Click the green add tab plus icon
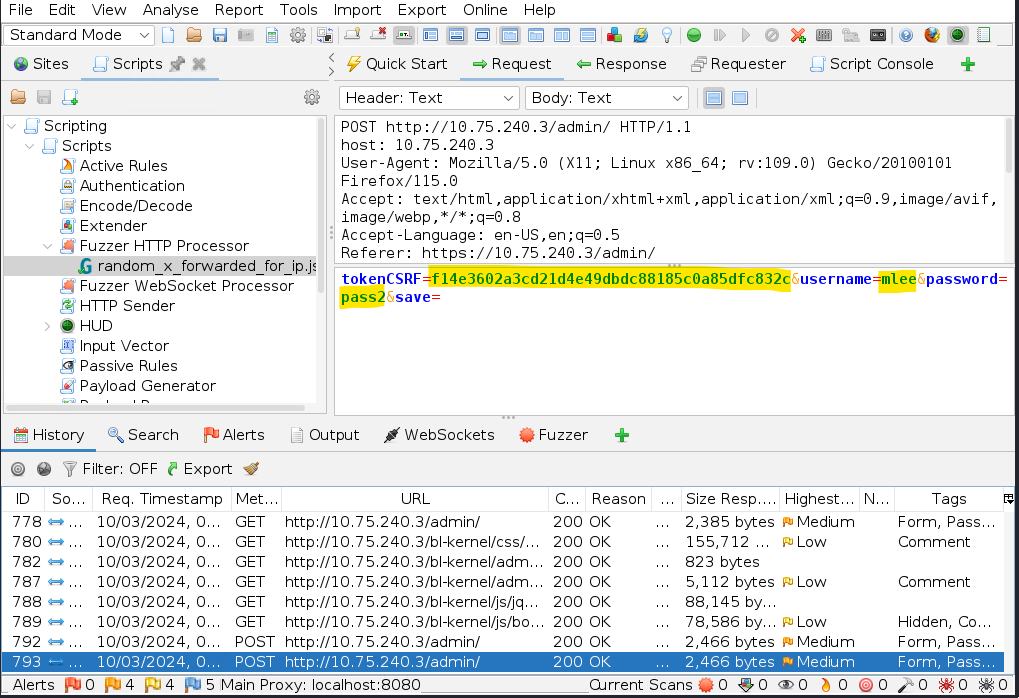This screenshot has width=1019, height=698. coord(967,64)
